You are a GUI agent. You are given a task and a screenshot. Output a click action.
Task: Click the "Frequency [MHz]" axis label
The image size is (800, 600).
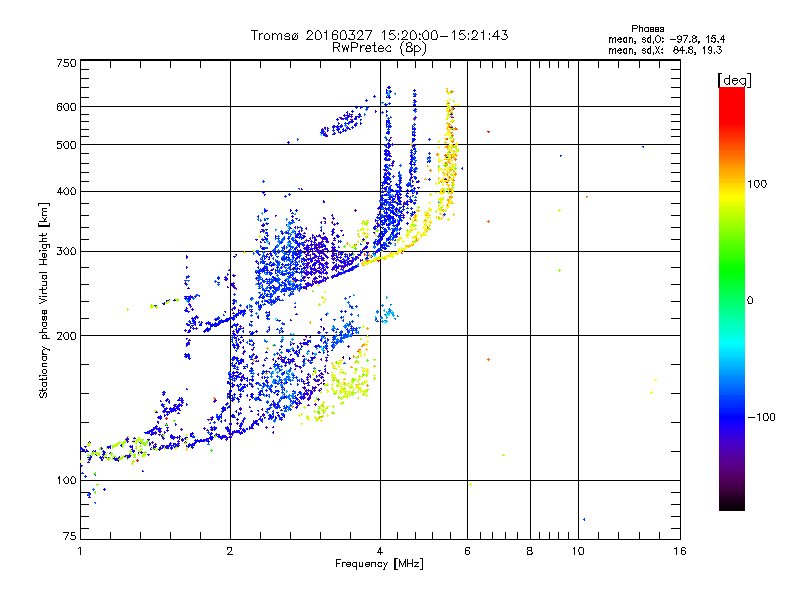coord(379,564)
